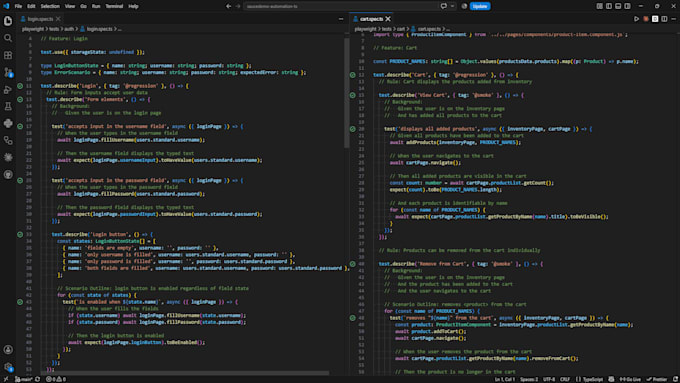680x383 pixels.
Task: Open the Help menu
Action: coord(133,6)
